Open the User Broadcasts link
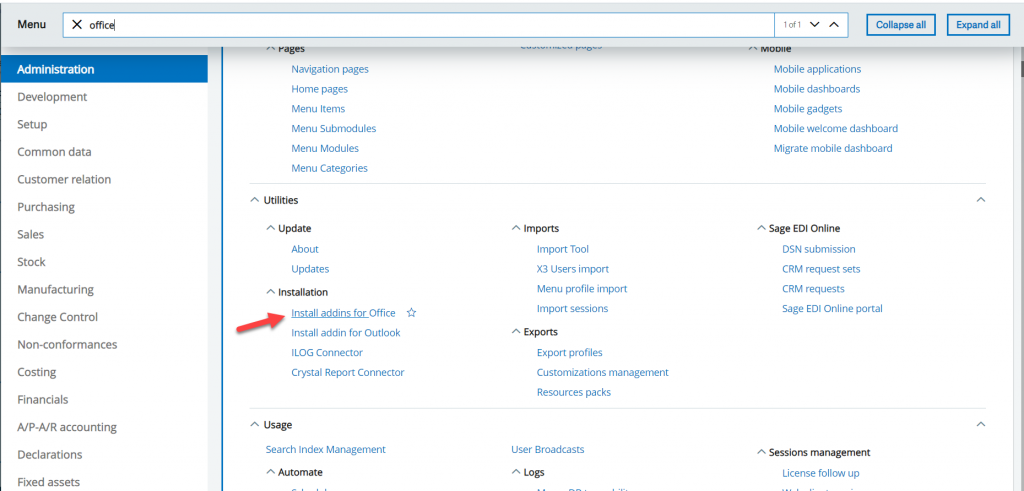Viewport: 1024px width, 491px height. coord(548,449)
